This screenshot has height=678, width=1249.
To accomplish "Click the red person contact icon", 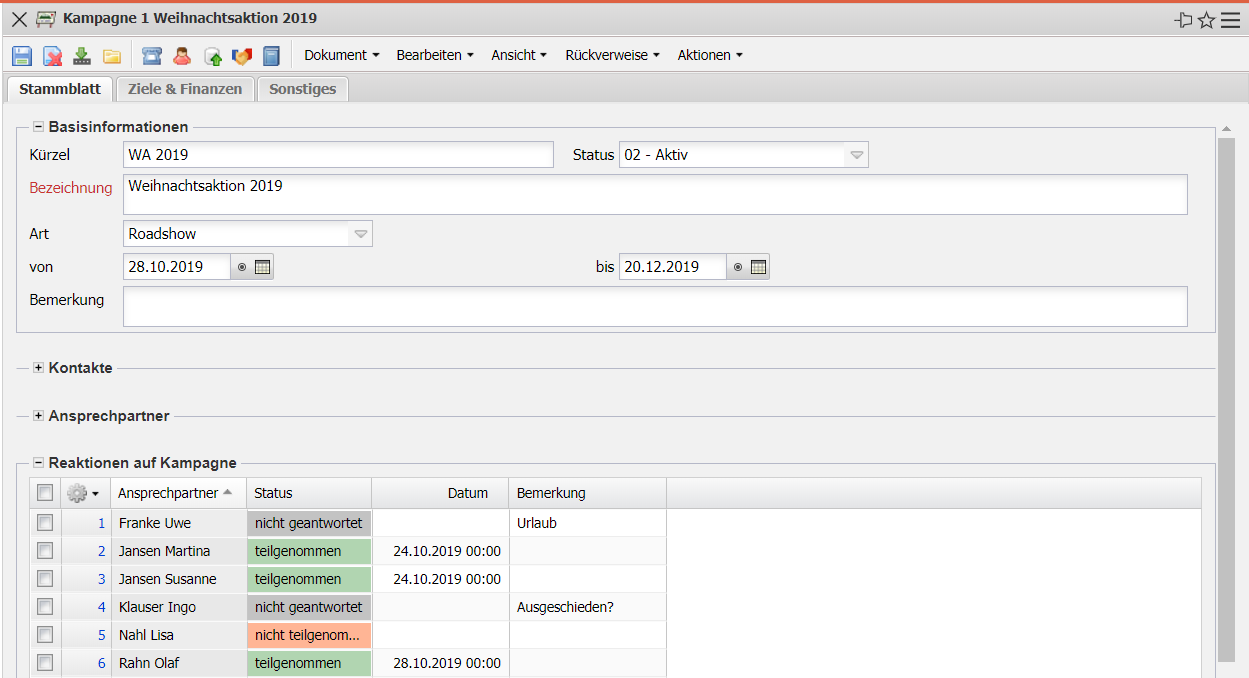I will pyautogui.click(x=182, y=56).
